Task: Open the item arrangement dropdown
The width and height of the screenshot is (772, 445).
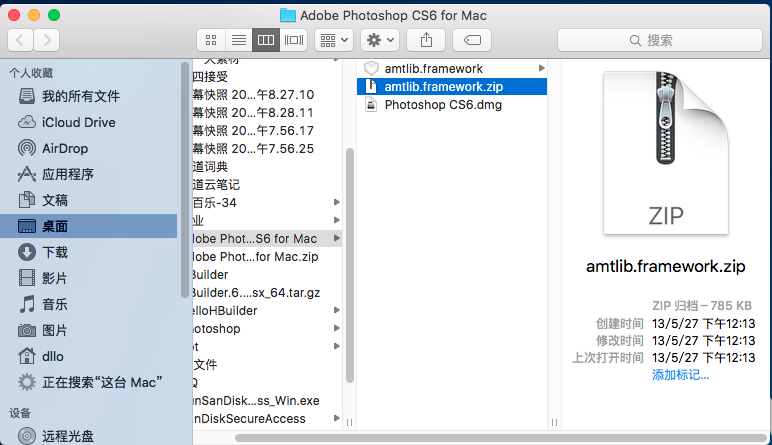Action: tap(334, 40)
